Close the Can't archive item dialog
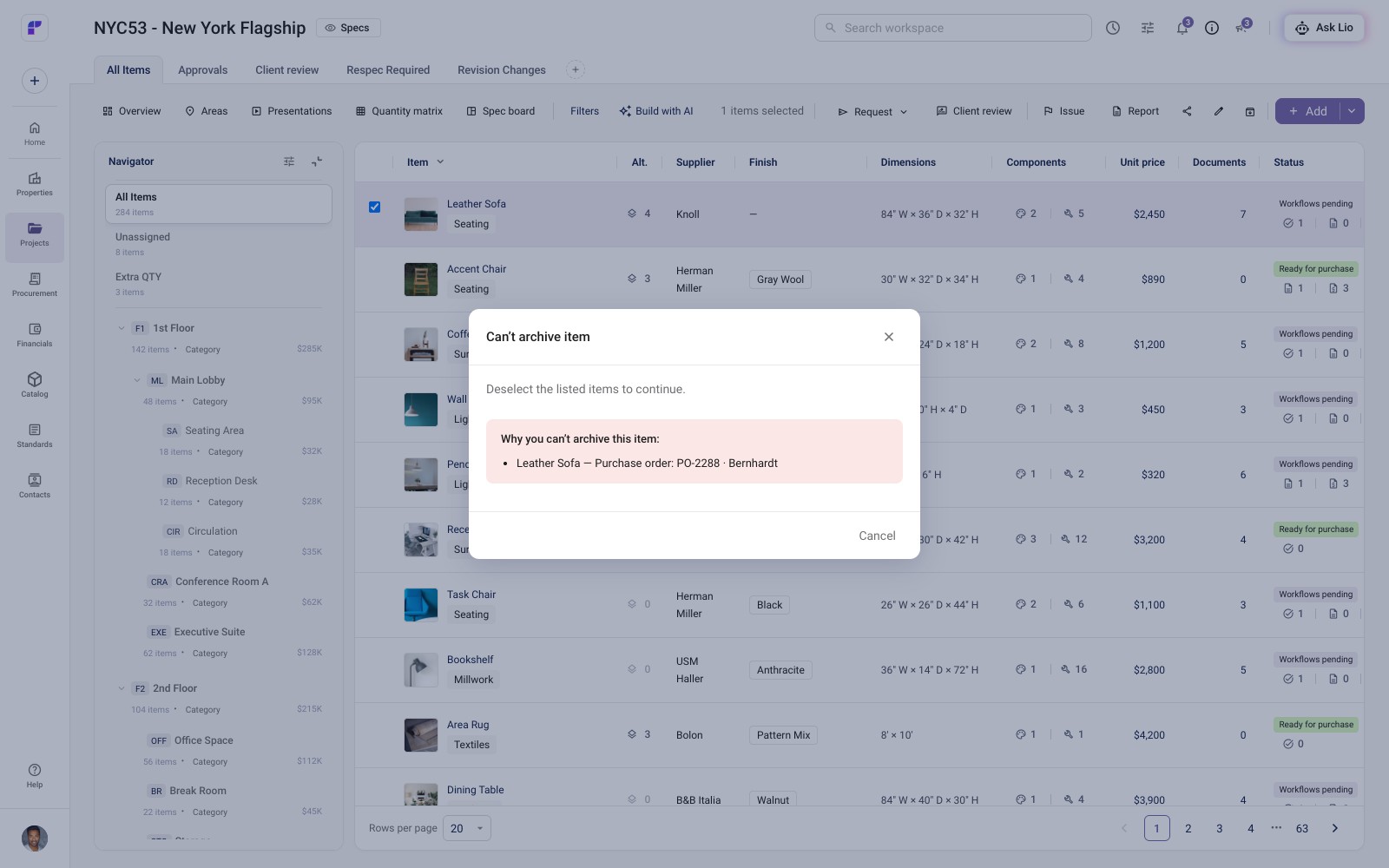 pos(889,337)
